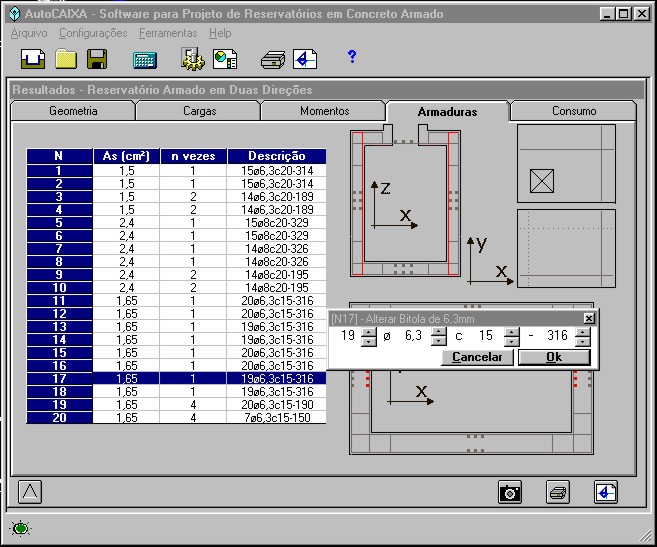Increase diameter 6,3 with up arrow
The image size is (657, 547).
[439, 332]
